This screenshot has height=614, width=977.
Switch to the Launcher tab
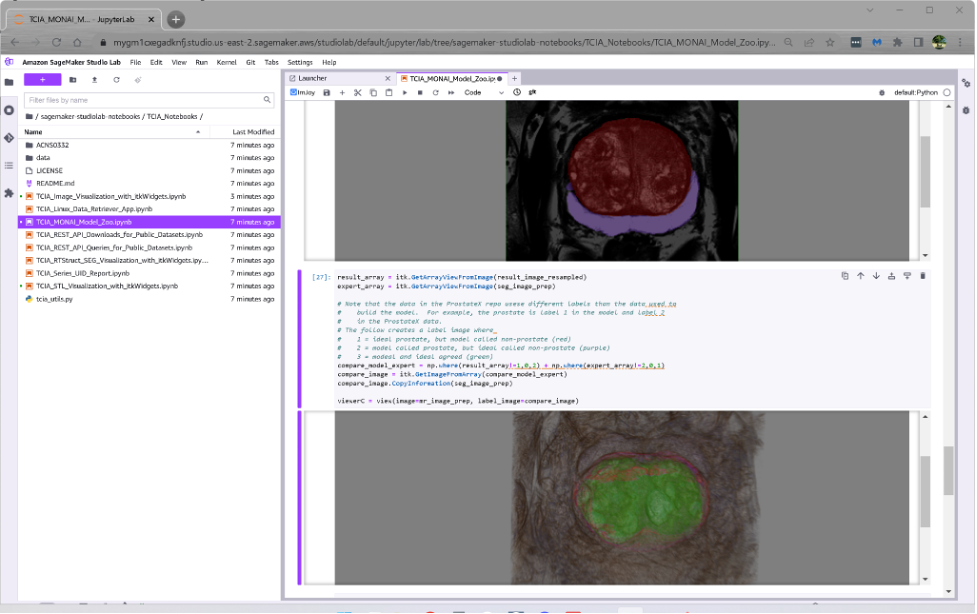point(313,78)
